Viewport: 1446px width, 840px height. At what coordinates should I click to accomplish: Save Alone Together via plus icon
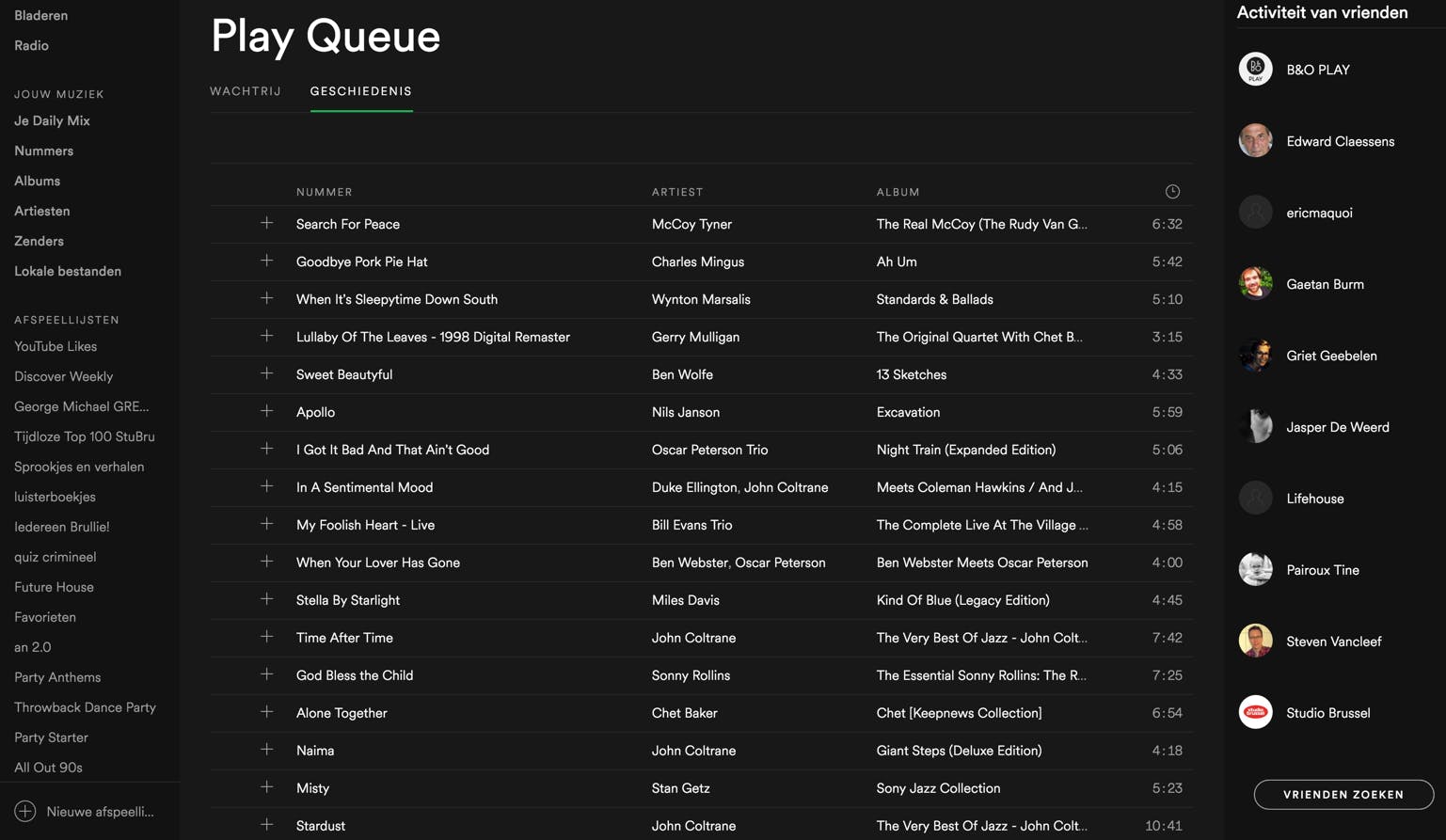[267, 712]
